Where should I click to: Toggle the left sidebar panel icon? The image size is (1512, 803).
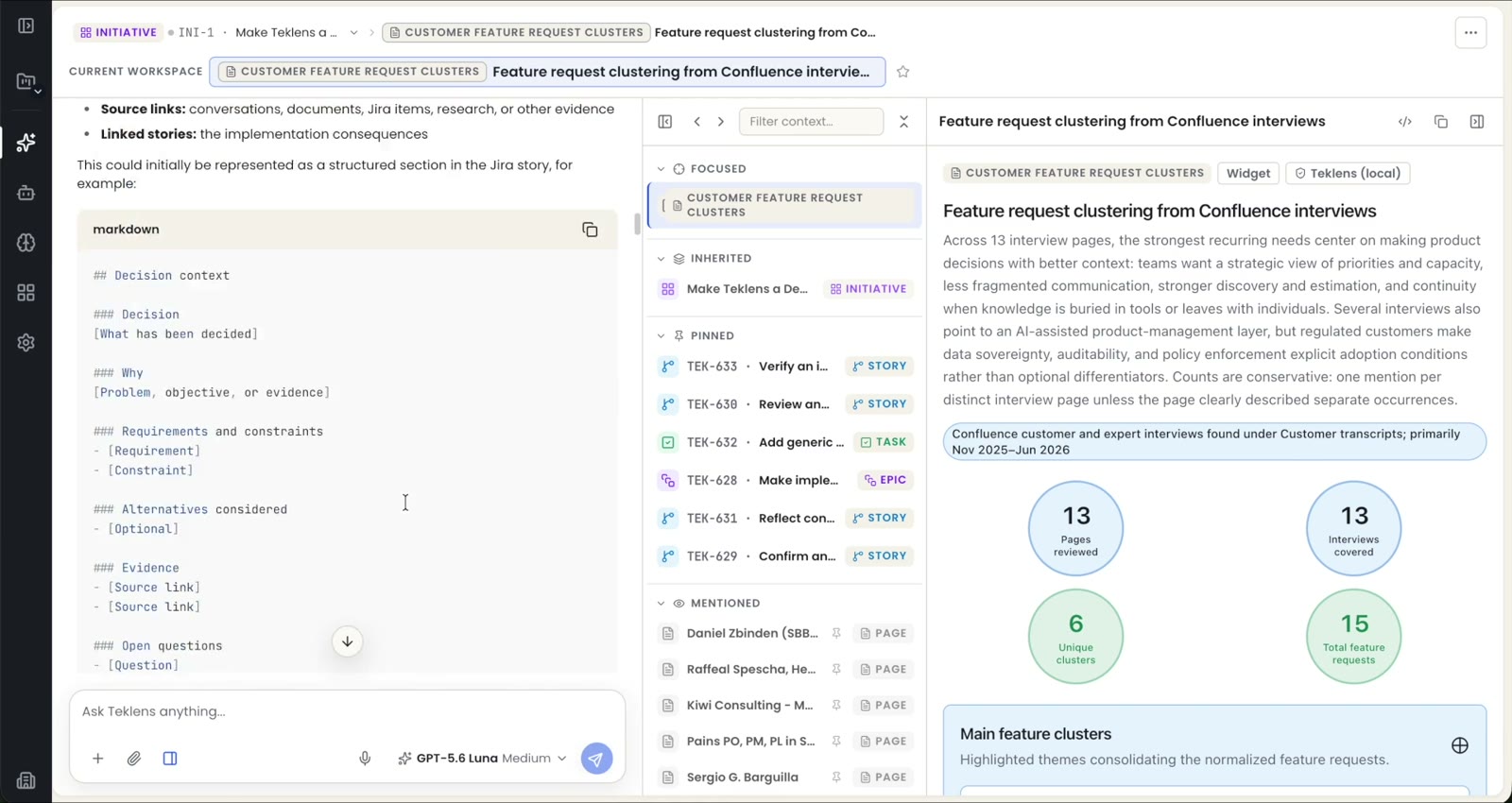(26, 26)
